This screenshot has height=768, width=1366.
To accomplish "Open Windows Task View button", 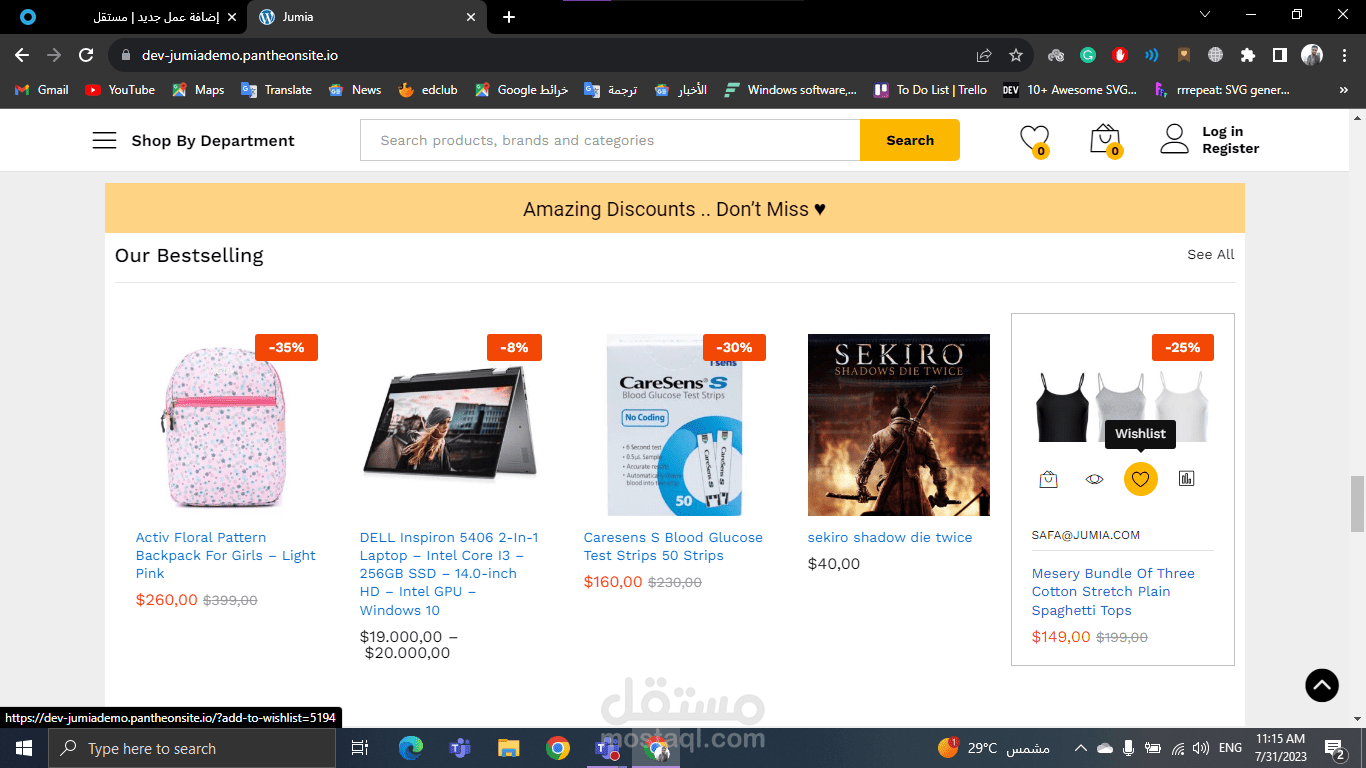I will (360, 748).
